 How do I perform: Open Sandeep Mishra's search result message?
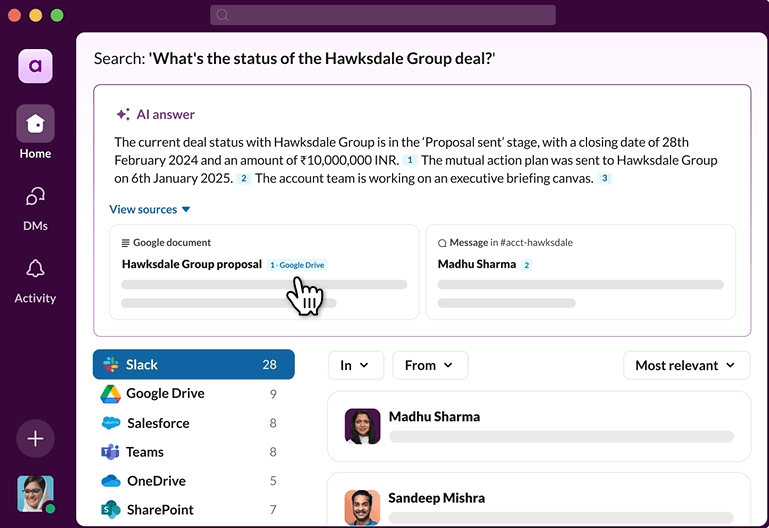[539, 500]
